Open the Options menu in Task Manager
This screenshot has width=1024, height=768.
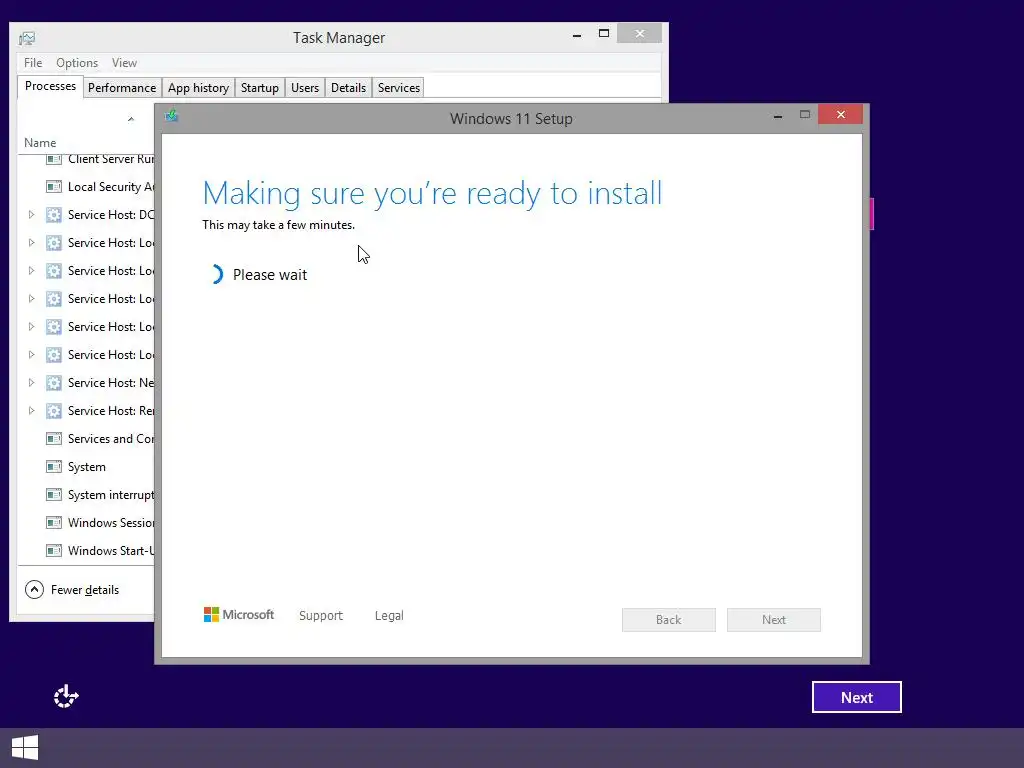pyautogui.click(x=77, y=63)
